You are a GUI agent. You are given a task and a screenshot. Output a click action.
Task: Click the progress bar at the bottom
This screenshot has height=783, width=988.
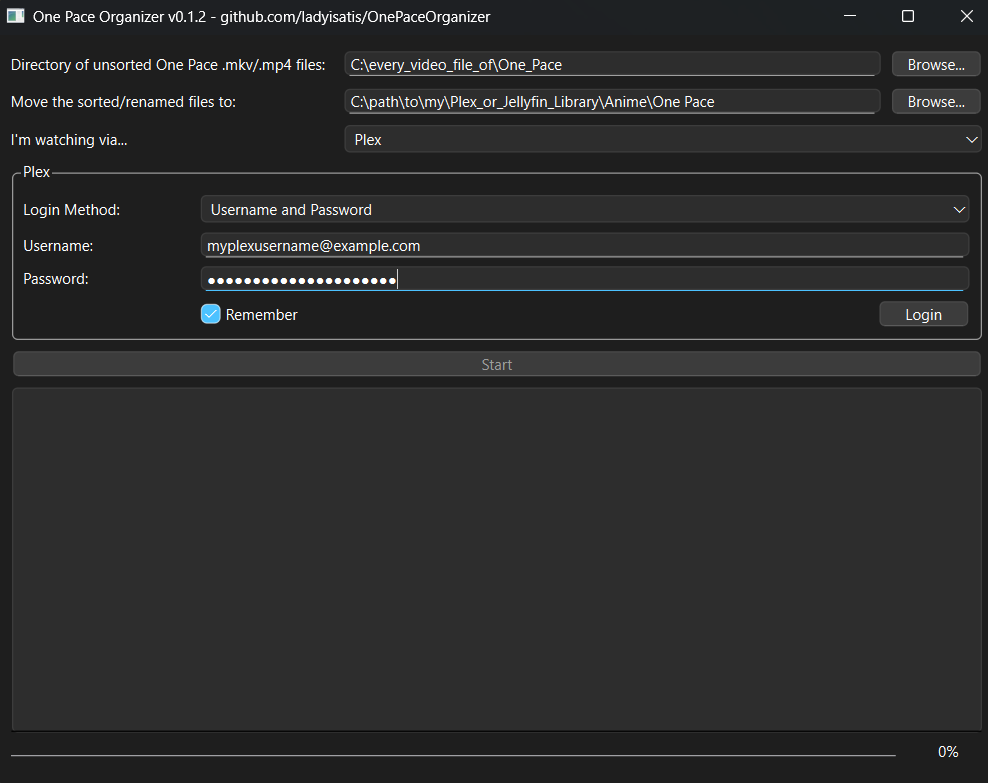pos(453,753)
